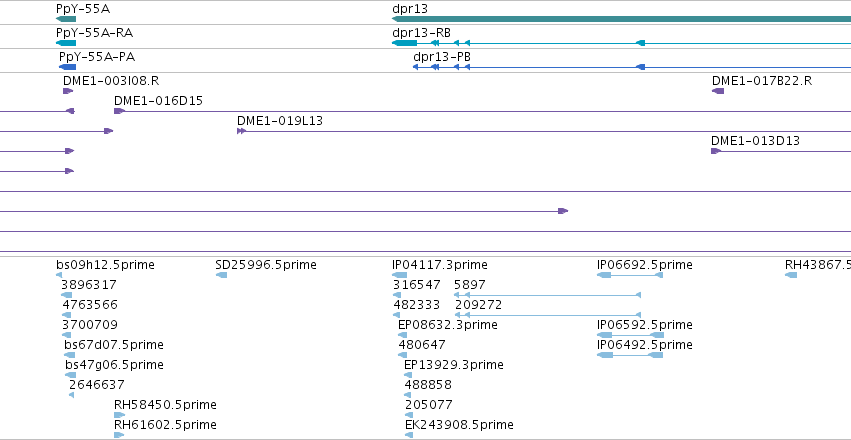Click the EP13929.3prime EST feature
The height and width of the screenshot is (440, 851).
pos(408,375)
